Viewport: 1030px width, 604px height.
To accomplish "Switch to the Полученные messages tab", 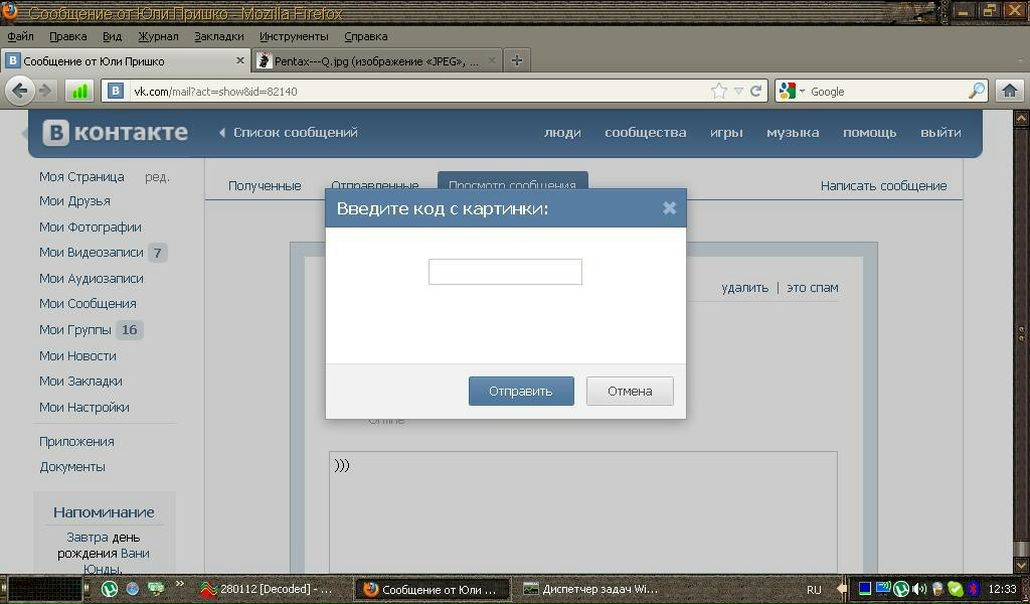I will click(264, 186).
